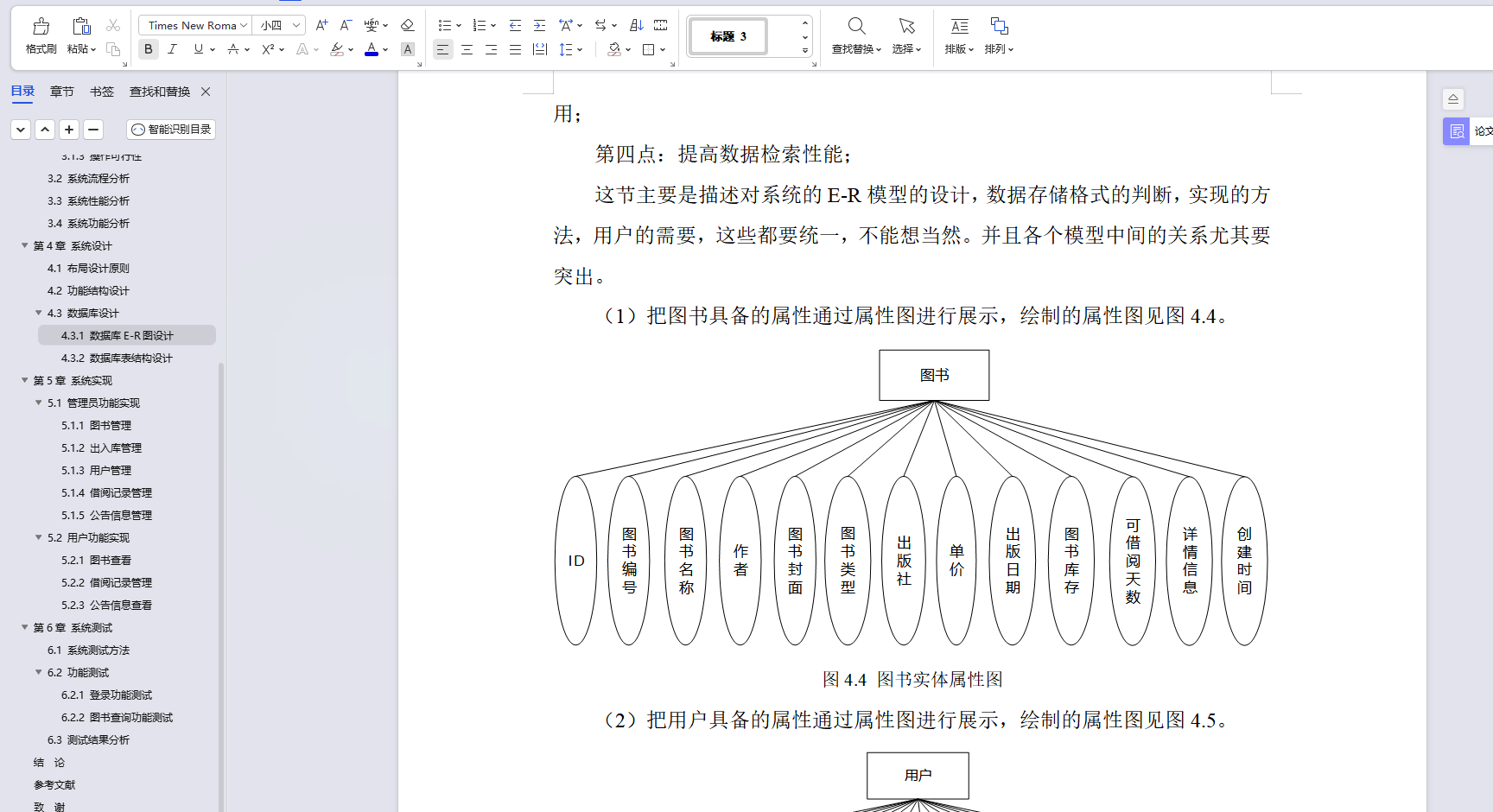
Task: Switch to the 目录 tab
Action: pos(22,92)
